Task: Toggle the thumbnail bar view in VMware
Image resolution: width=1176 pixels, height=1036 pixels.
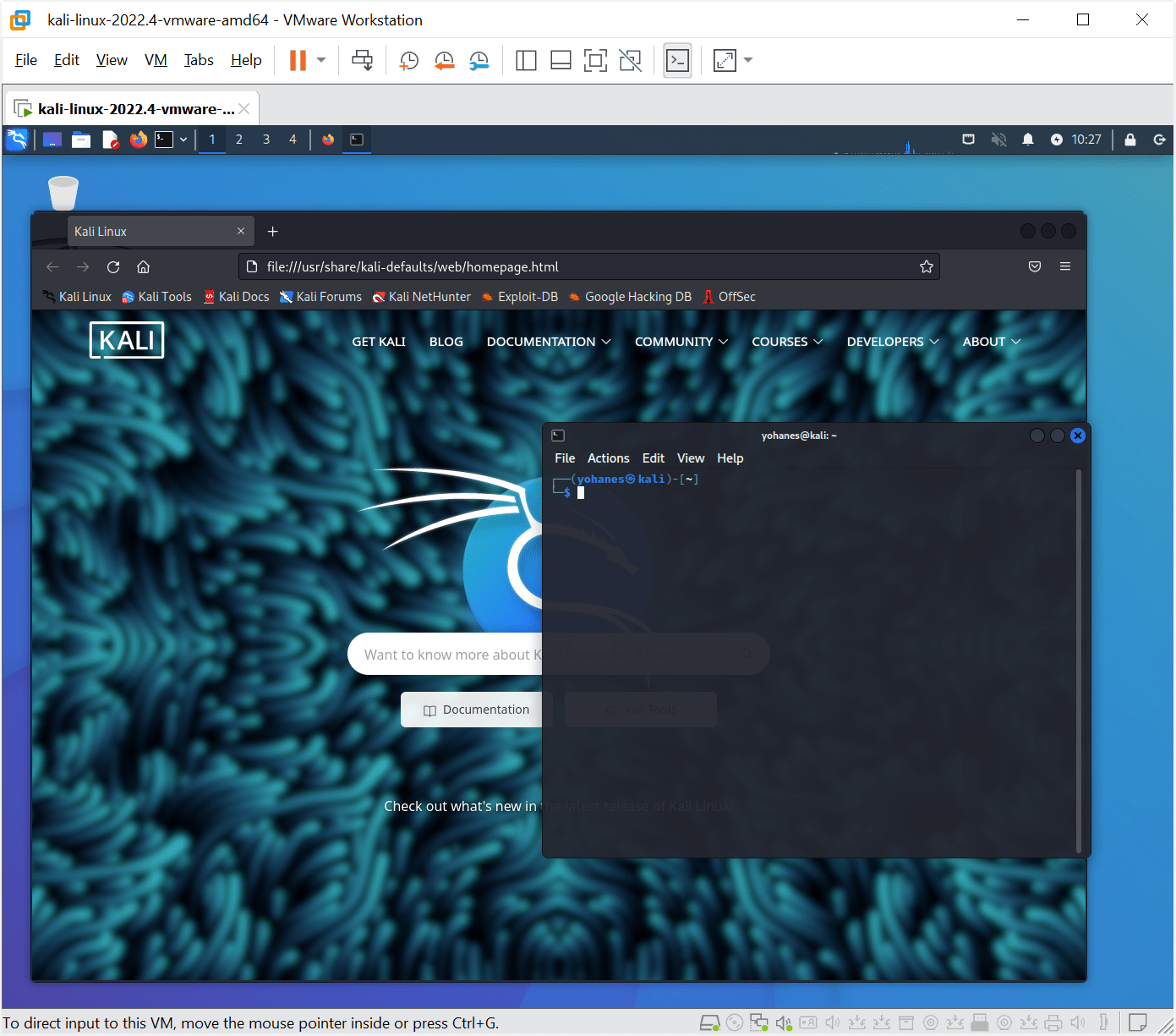Action: (x=561, y=60)
